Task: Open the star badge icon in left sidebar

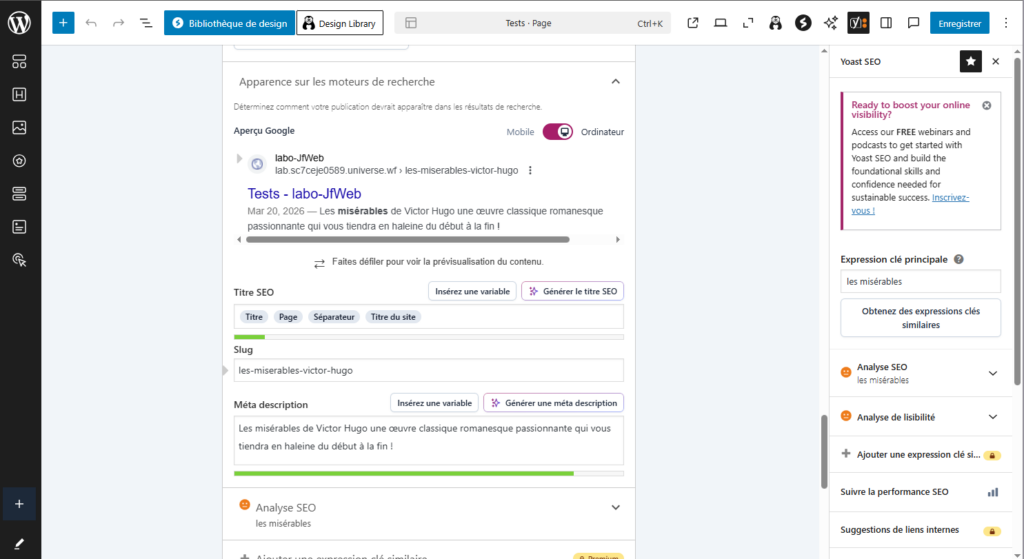Action: tap(20, 161)
